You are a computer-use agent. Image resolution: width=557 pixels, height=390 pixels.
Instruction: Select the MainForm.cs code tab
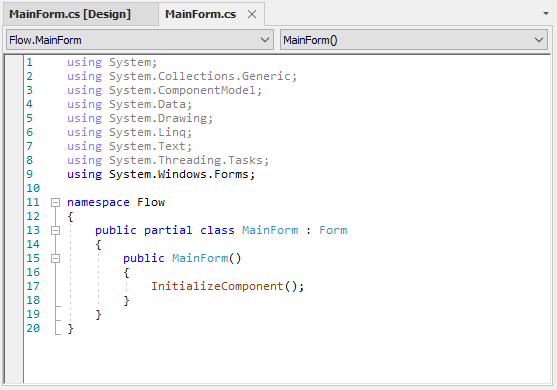(x=200, y=14)
